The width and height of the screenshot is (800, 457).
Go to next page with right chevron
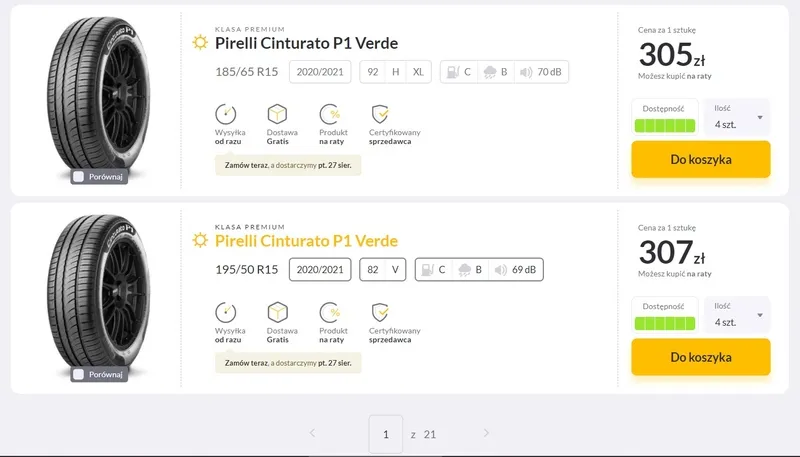point(486,433)
